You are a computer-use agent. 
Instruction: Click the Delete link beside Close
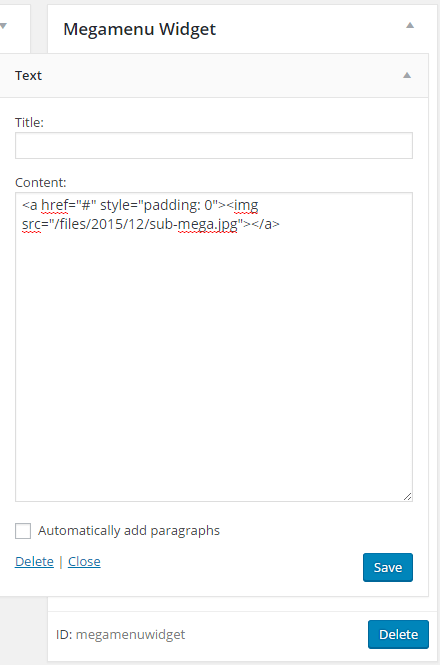click(x=34, y=562)
